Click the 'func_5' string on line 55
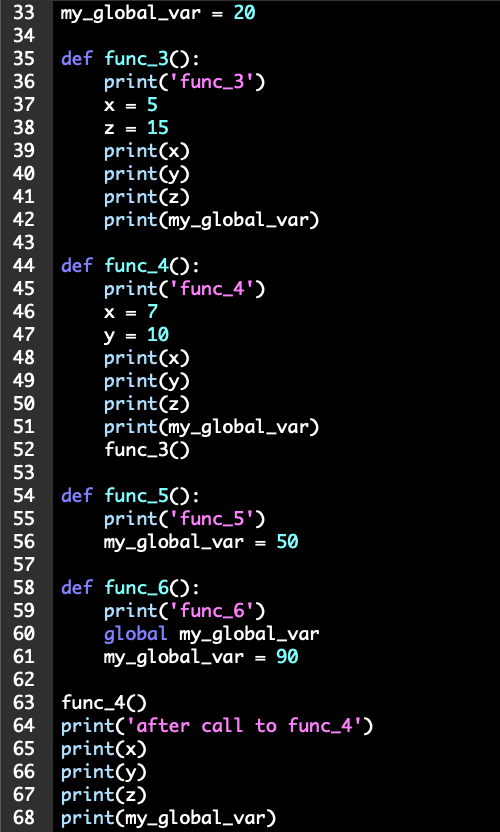The width and height of the screenshot is (500, 832). [x=211, y=518]
